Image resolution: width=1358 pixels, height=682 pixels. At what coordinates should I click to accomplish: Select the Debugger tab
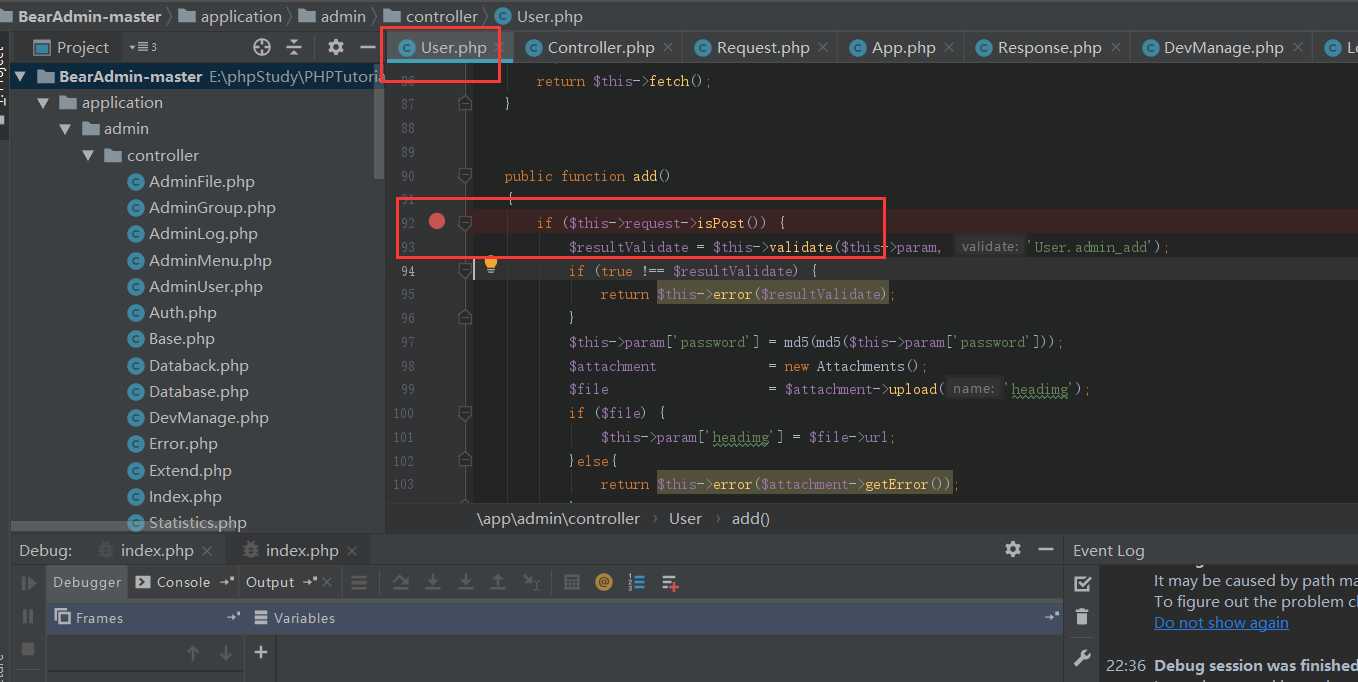click(87, 582)
